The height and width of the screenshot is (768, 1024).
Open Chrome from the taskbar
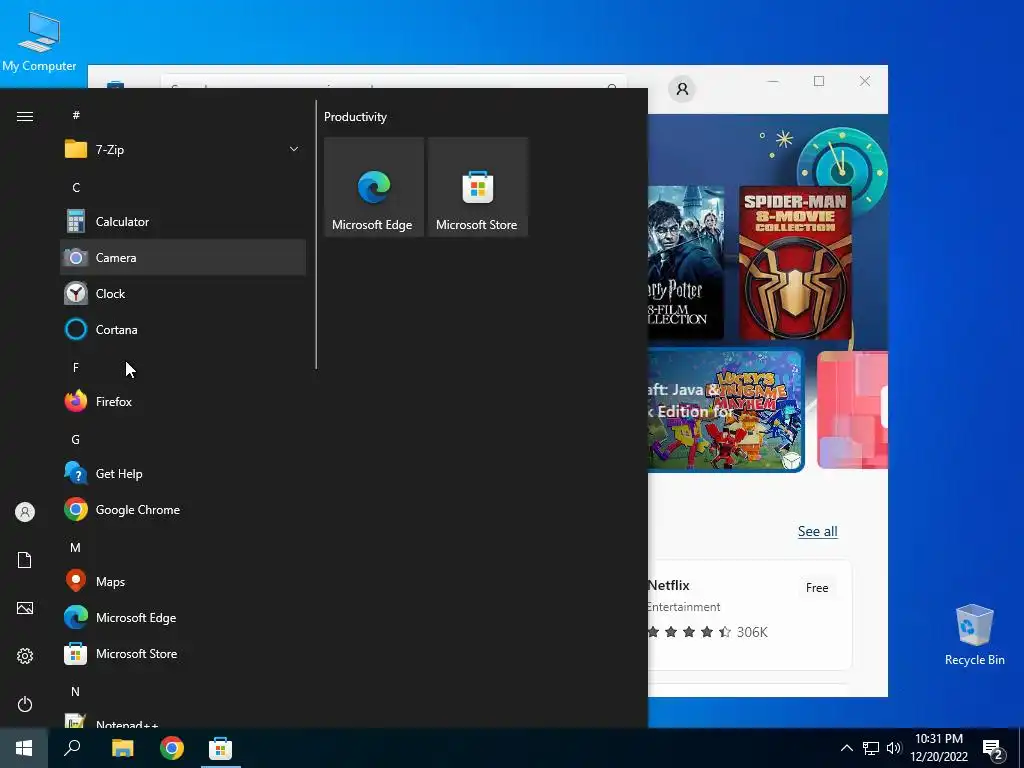coord(172,748)
